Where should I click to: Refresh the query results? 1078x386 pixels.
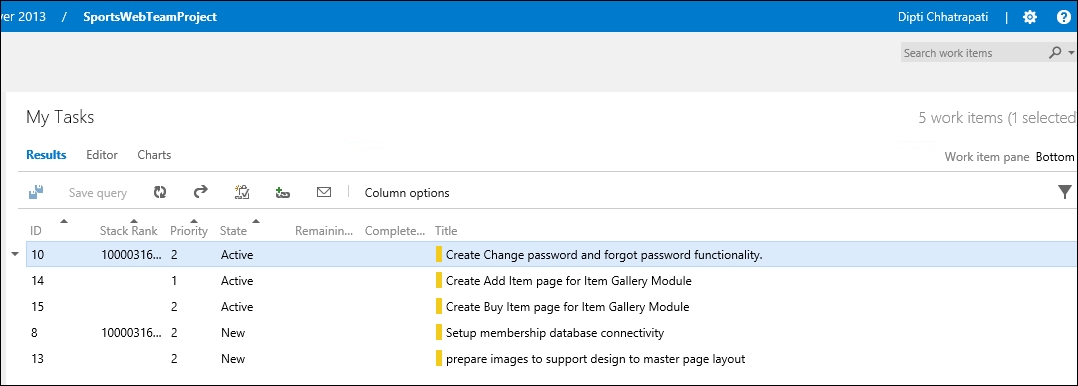(x=160, y=193)
